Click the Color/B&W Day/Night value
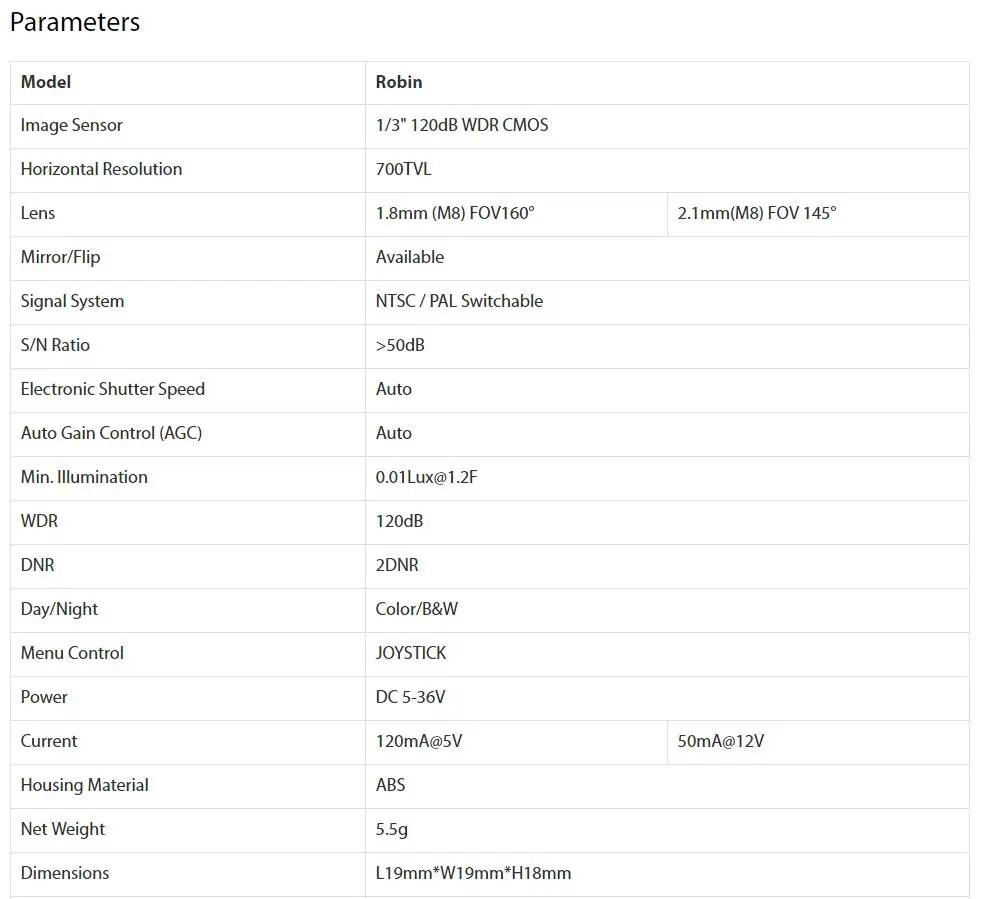Image resolution: width=991 pixels, height=899 pixels. click(x=416, y=609)
